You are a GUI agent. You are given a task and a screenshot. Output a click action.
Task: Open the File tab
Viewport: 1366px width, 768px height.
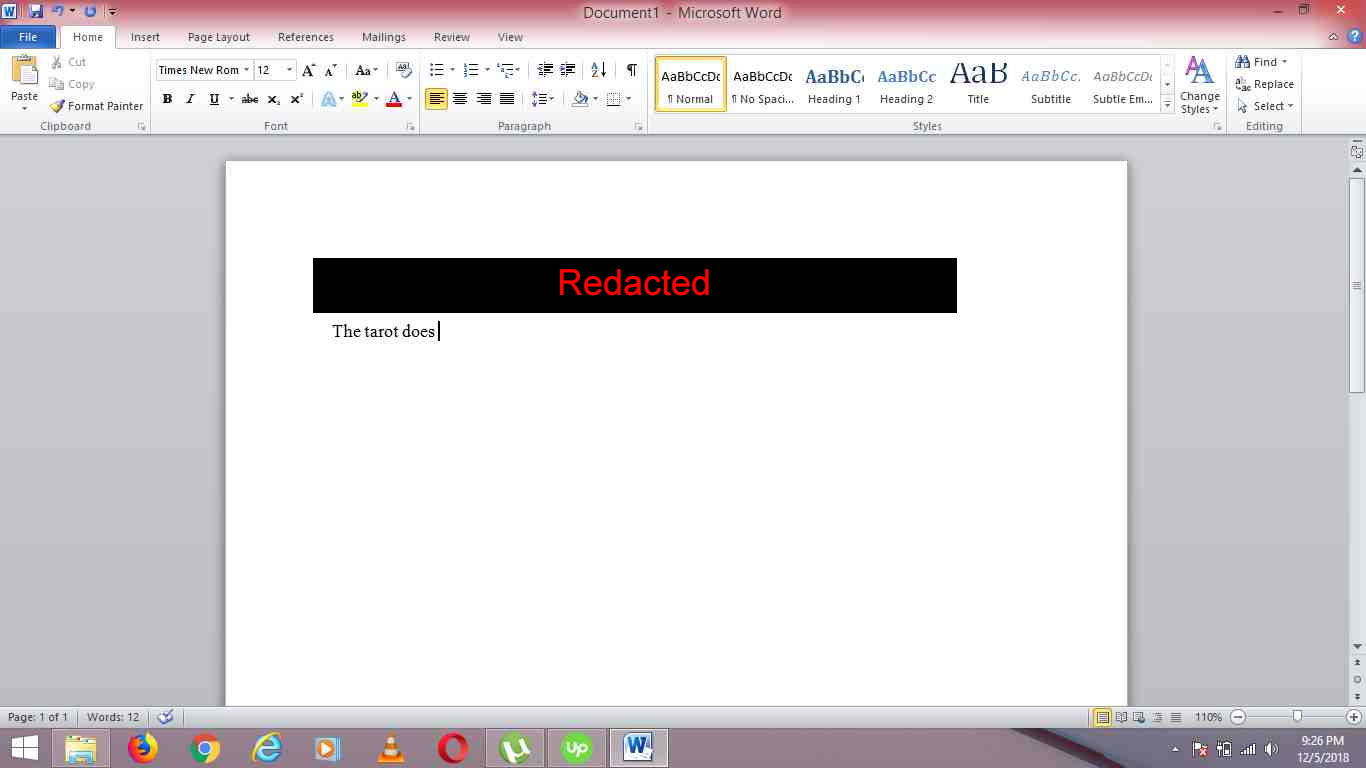tap(28, 37)
